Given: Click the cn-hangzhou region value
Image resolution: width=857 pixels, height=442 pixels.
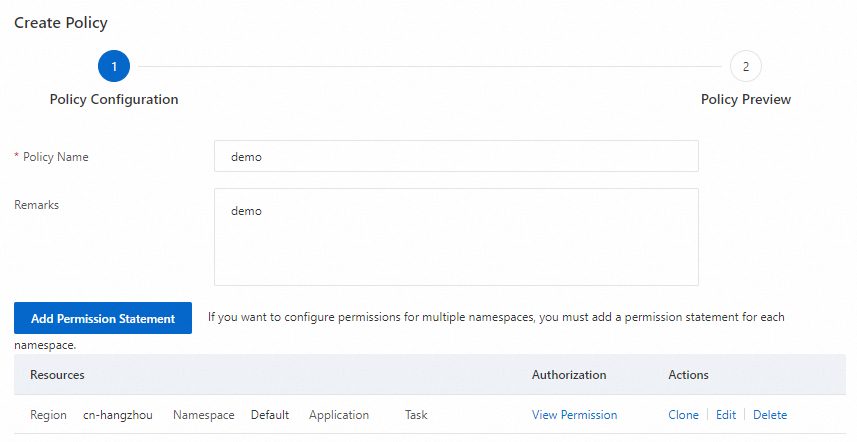Looking at the screenshot, I should coord(118,415).
